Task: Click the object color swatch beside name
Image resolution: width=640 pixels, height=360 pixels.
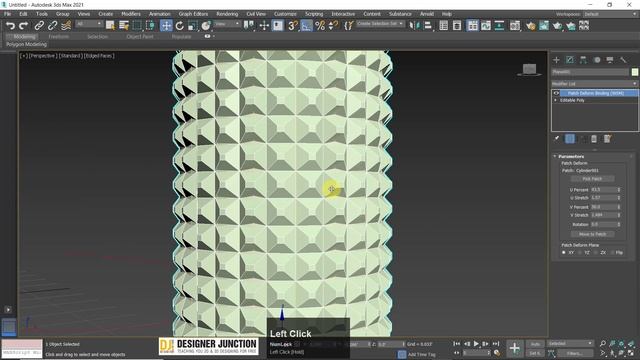Action: click(634, 72)
